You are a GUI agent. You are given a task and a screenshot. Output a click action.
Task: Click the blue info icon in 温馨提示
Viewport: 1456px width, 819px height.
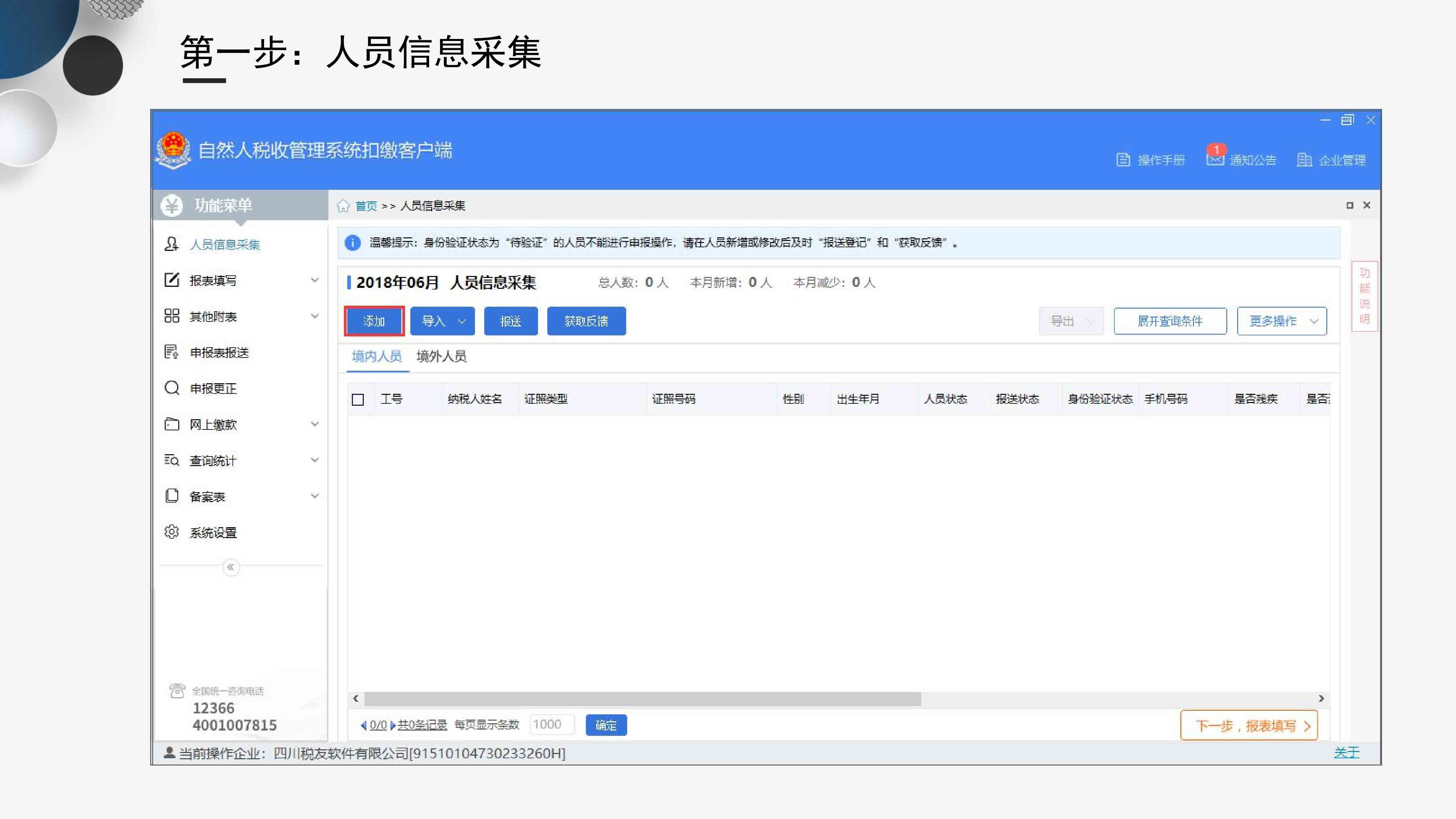352,243
